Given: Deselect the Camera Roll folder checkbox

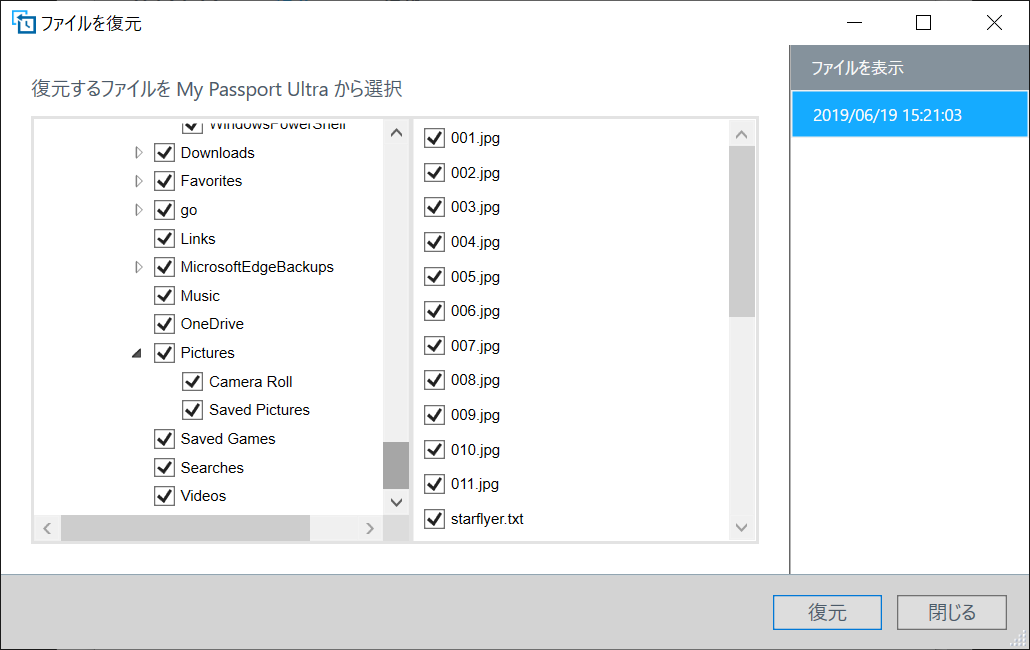Looking at the screenshot, I should click(193, 382).
